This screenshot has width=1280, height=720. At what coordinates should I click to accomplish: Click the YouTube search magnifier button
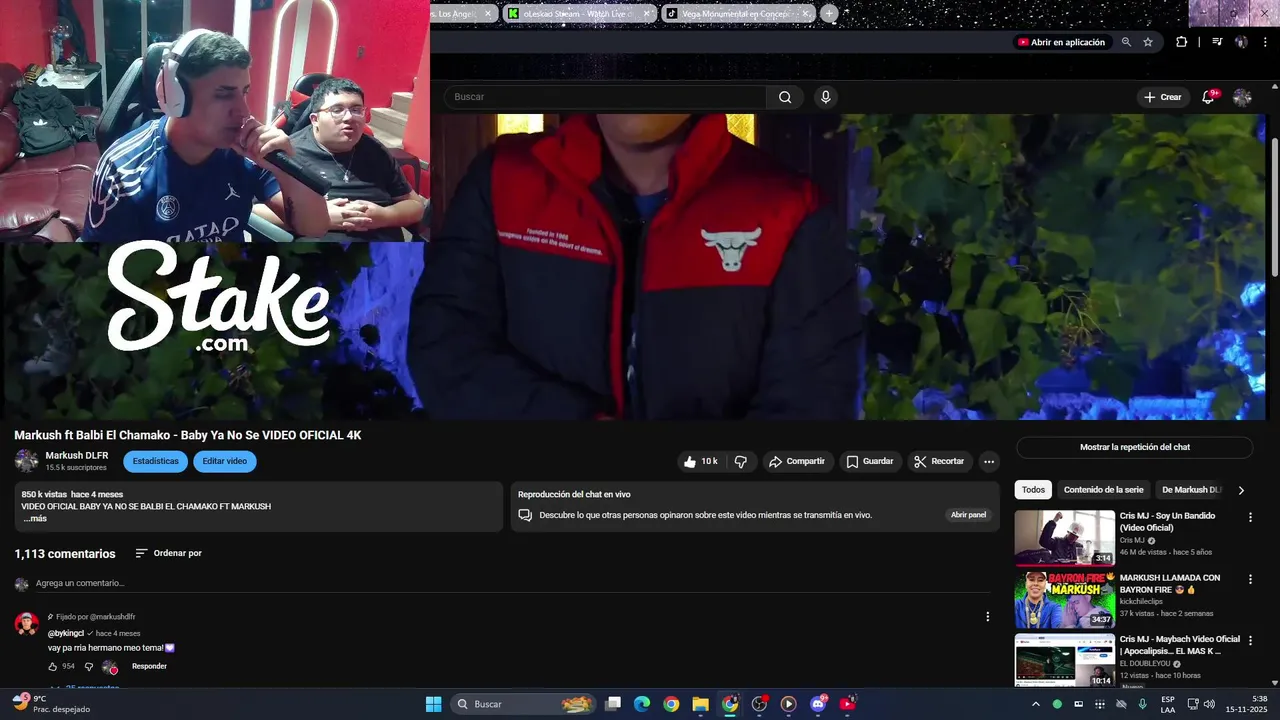click(x=785, y=97)
